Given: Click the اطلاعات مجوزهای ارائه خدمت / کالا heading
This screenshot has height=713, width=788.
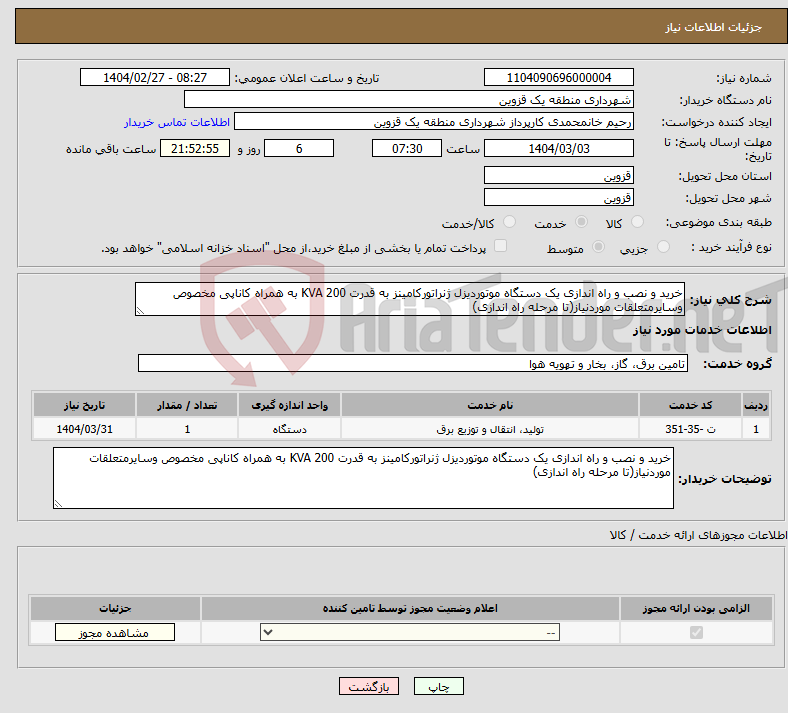Looking at the screenshot, I should coord(698,535).
